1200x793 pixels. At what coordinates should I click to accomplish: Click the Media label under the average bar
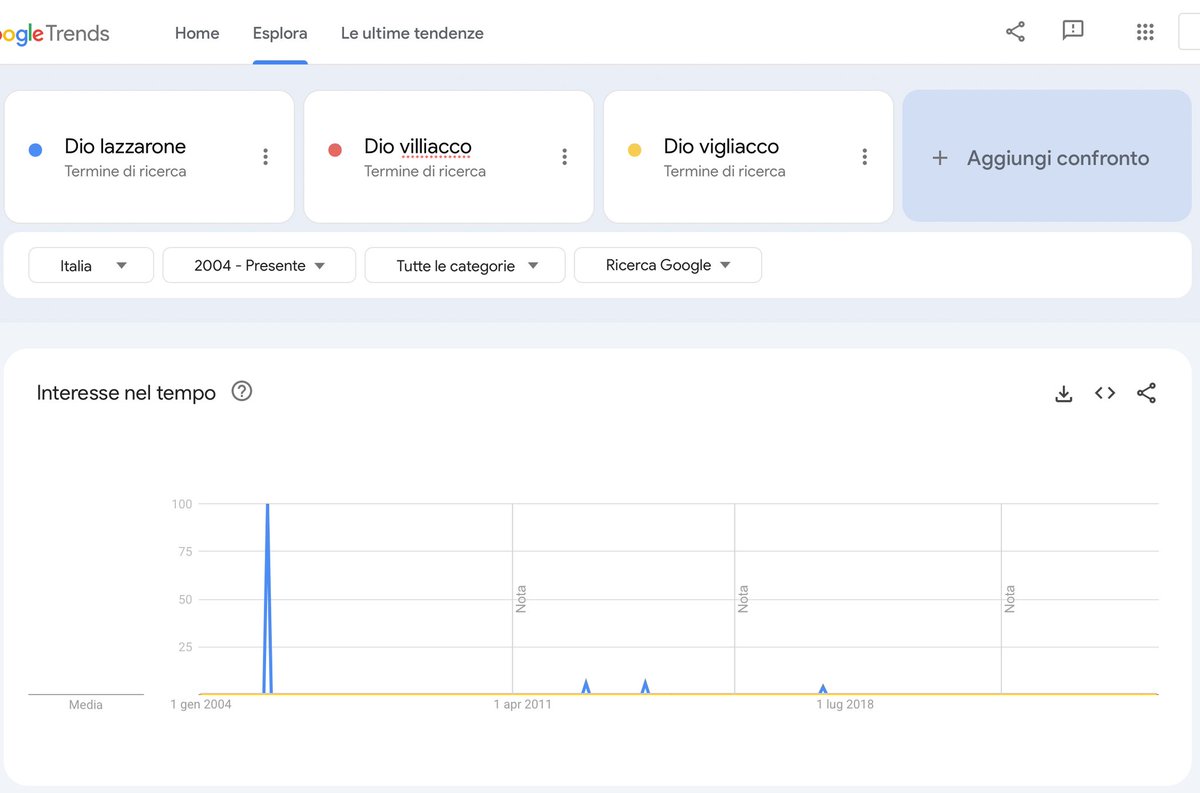(86, 705)
